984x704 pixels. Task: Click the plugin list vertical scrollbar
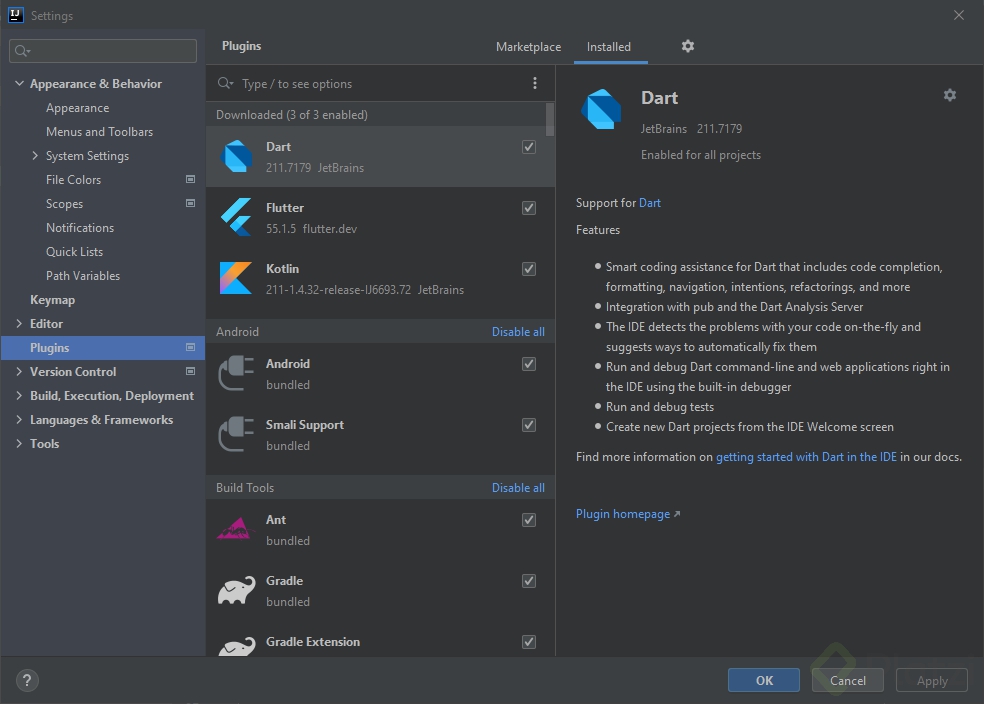pos(550,119)
